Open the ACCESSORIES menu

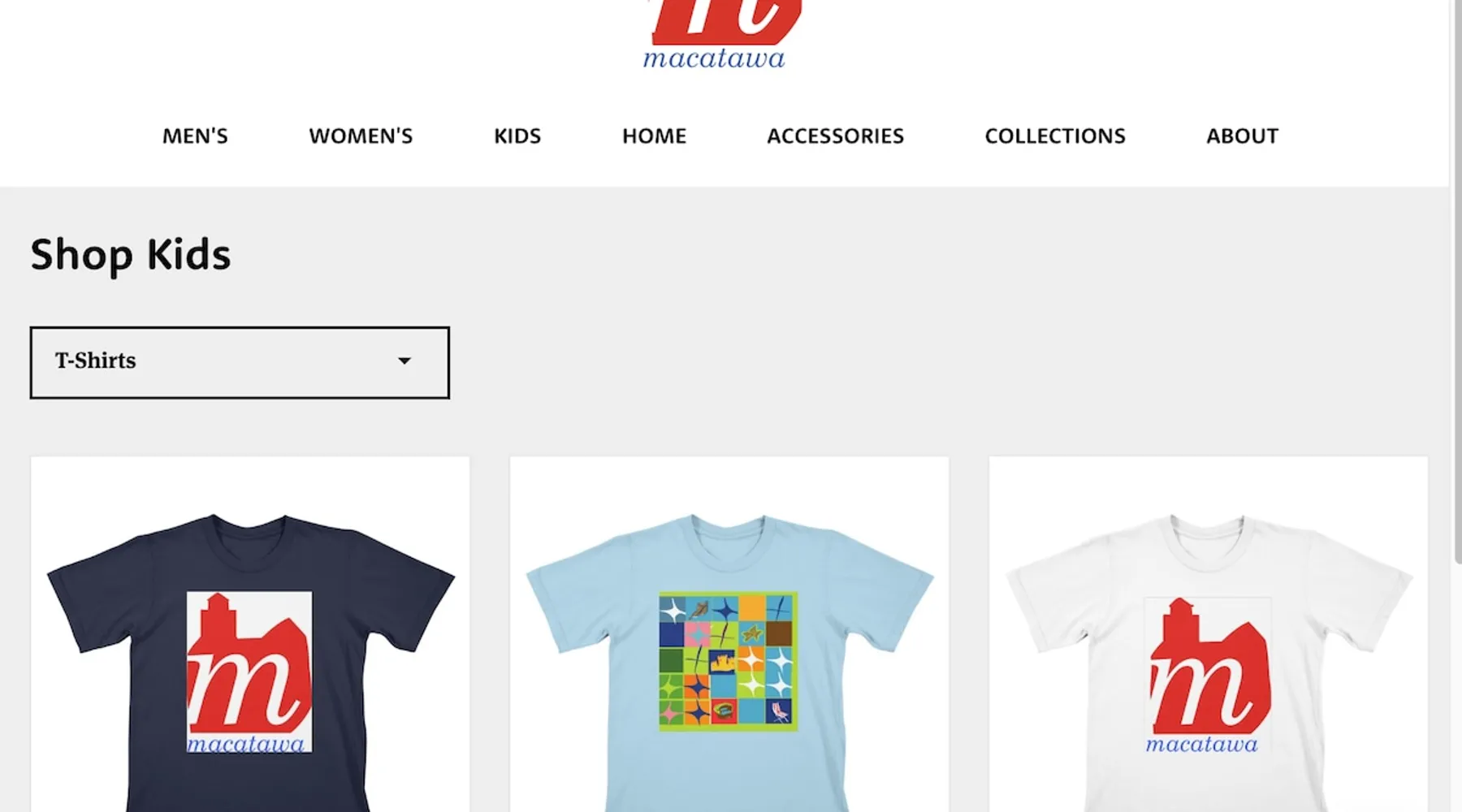click(x=835, y=136)
